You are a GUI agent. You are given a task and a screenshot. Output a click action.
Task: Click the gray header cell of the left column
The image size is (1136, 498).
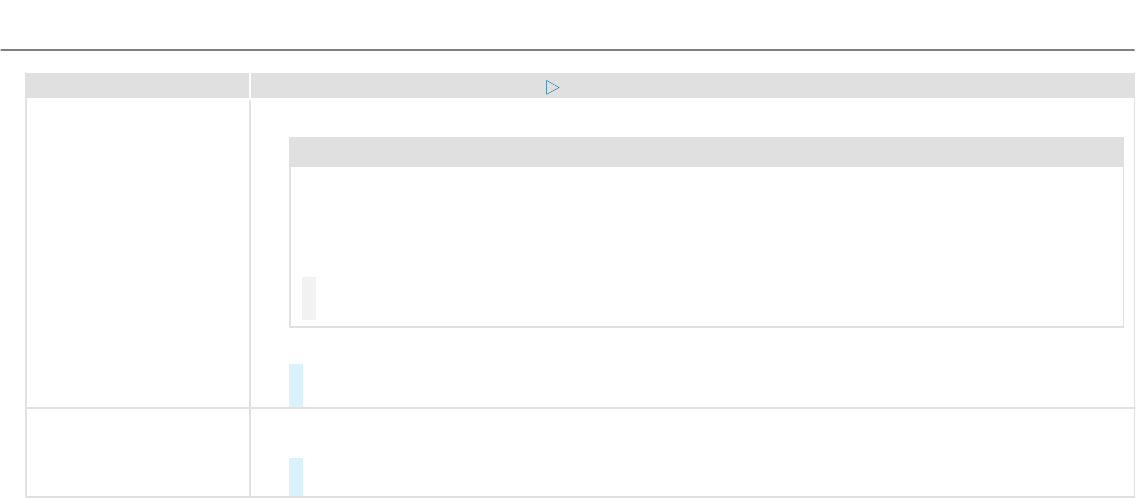(137, 86)
